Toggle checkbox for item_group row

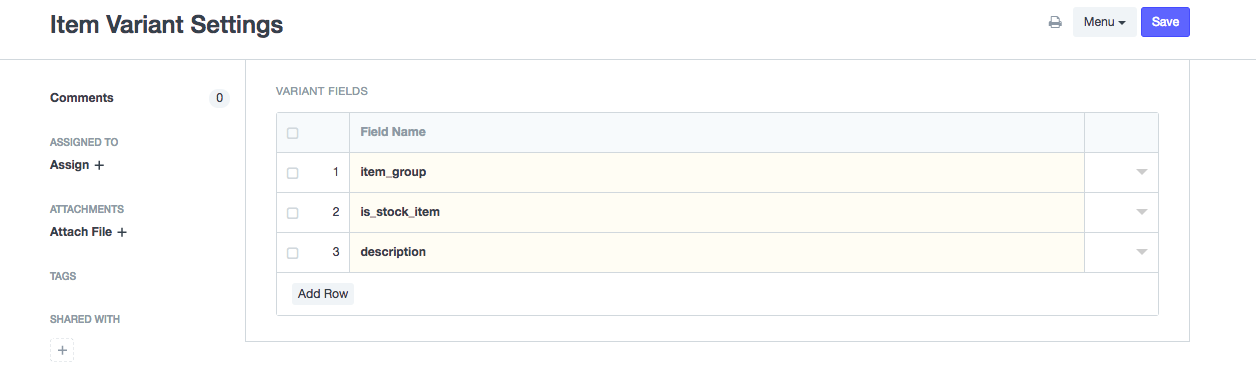pyautogui.click(x=292, y=173)
